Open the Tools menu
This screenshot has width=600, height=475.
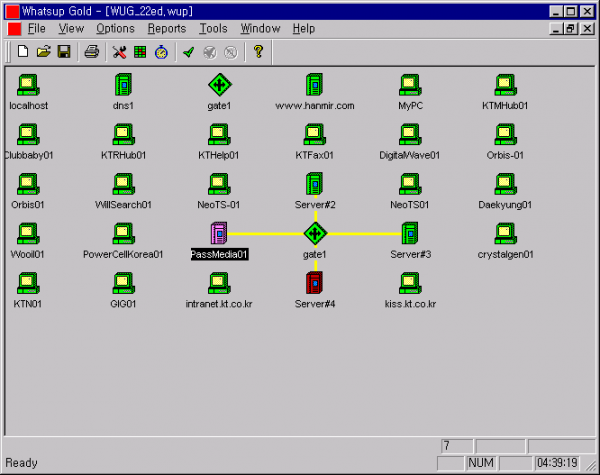point(213,29)
